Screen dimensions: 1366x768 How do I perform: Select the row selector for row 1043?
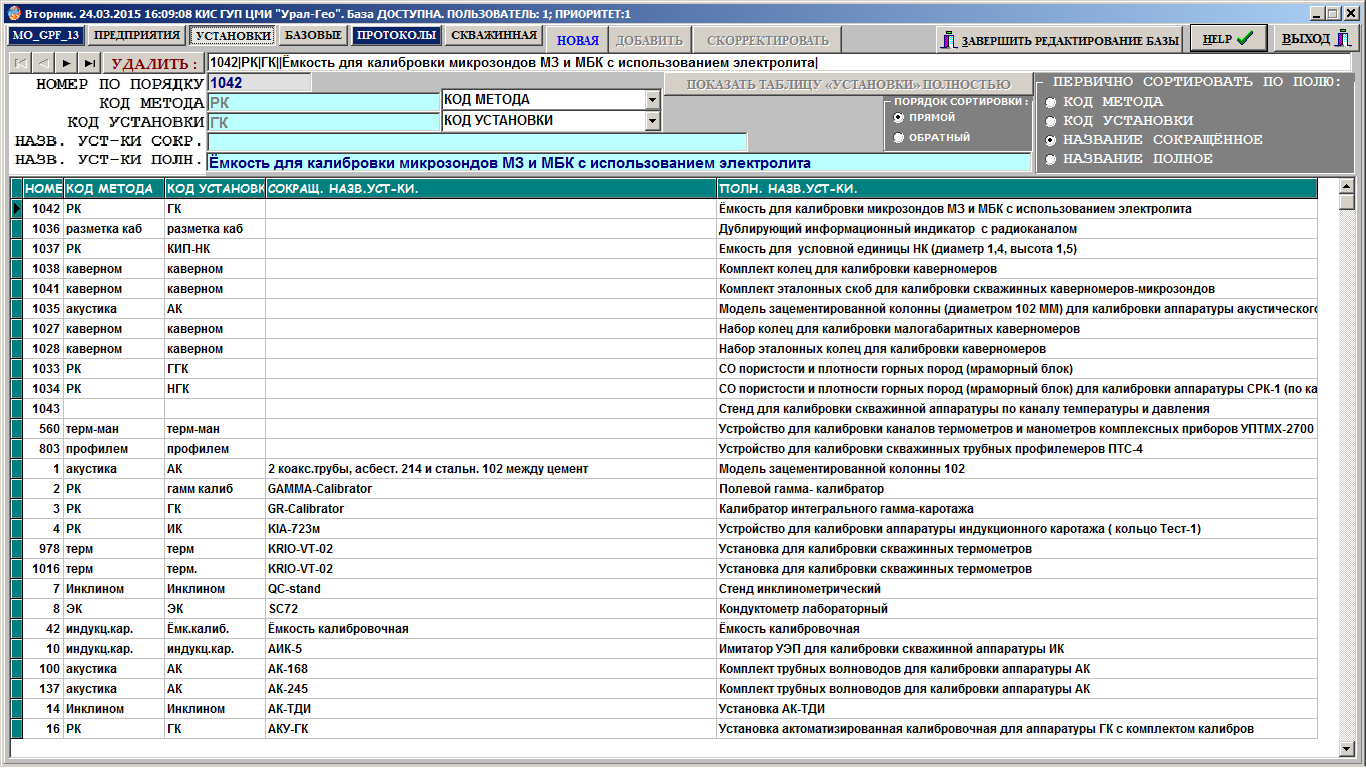pos(17,409)
